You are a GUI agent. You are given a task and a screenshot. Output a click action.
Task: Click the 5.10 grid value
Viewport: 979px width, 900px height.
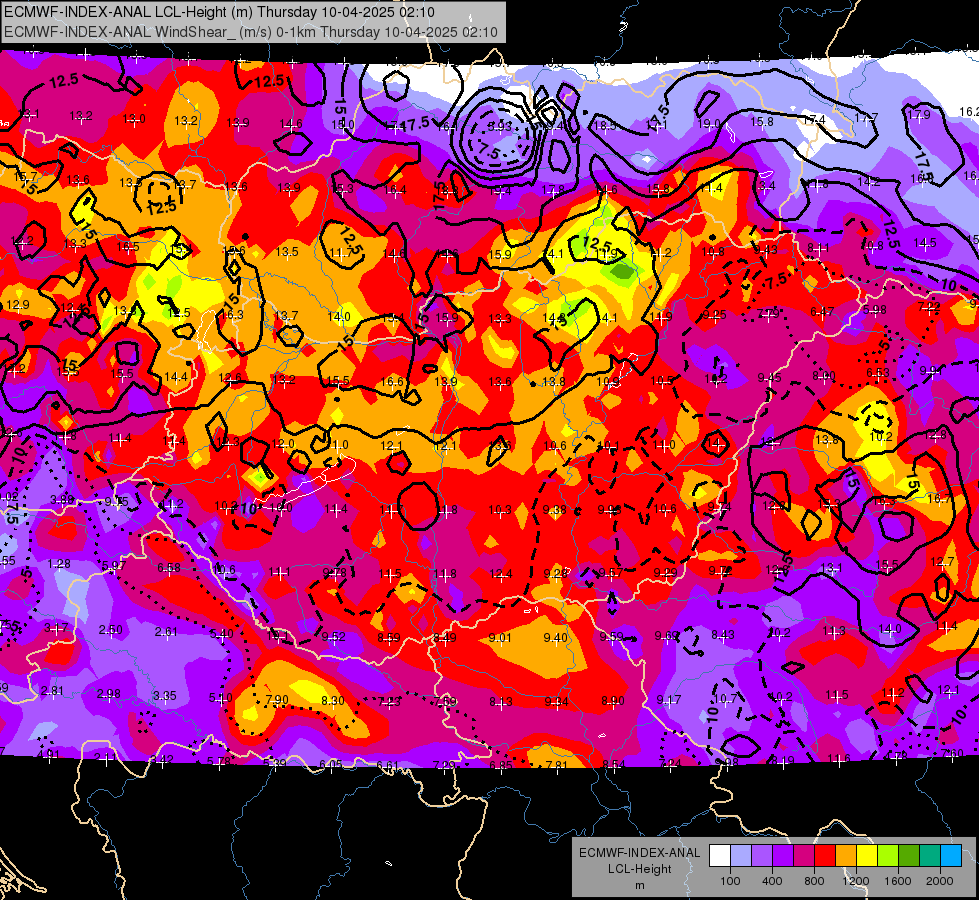click(220, 698)
